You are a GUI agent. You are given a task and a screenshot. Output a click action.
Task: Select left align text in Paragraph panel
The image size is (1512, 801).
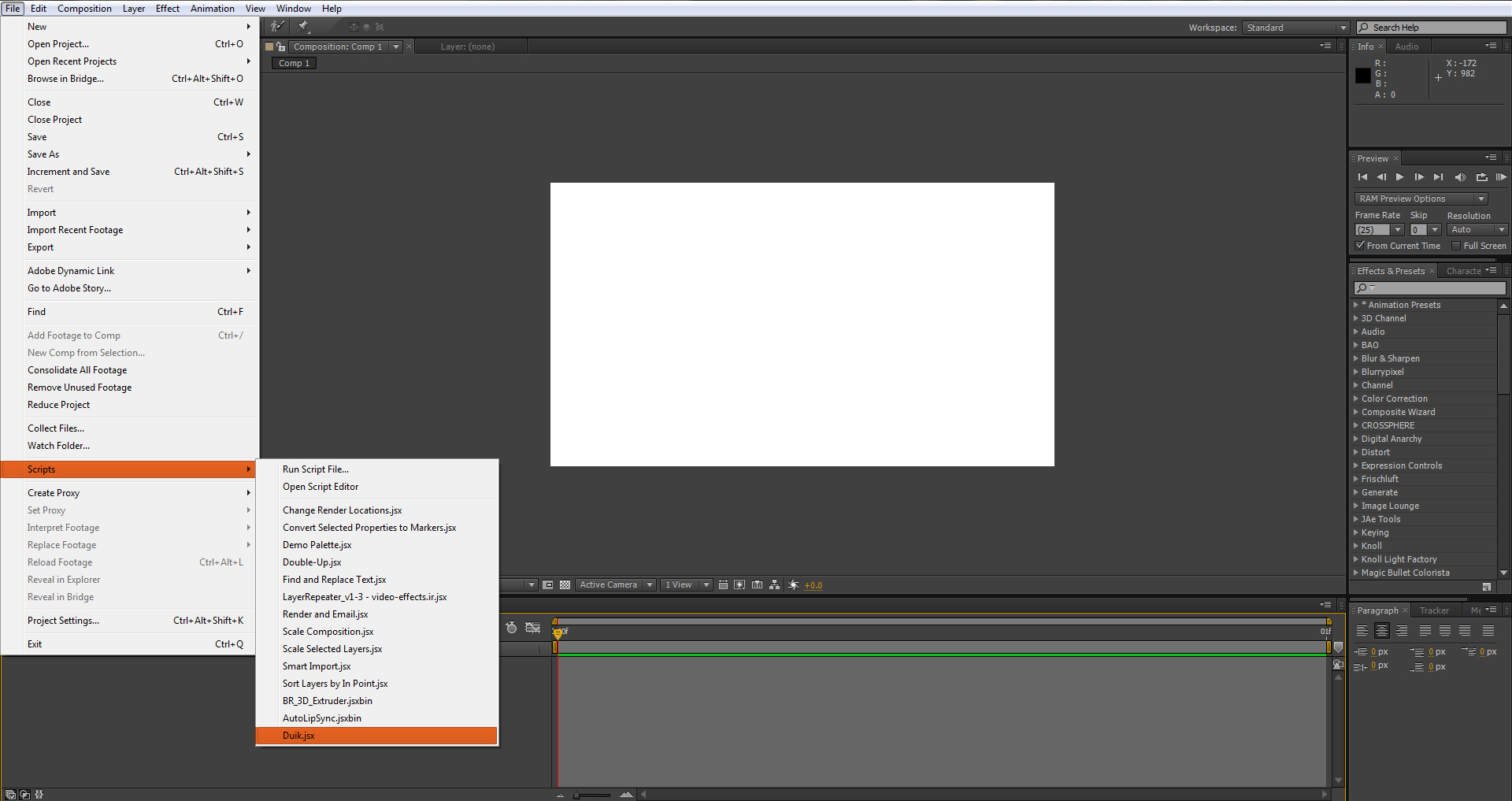pyautogui.click(x=1362, y=631)
